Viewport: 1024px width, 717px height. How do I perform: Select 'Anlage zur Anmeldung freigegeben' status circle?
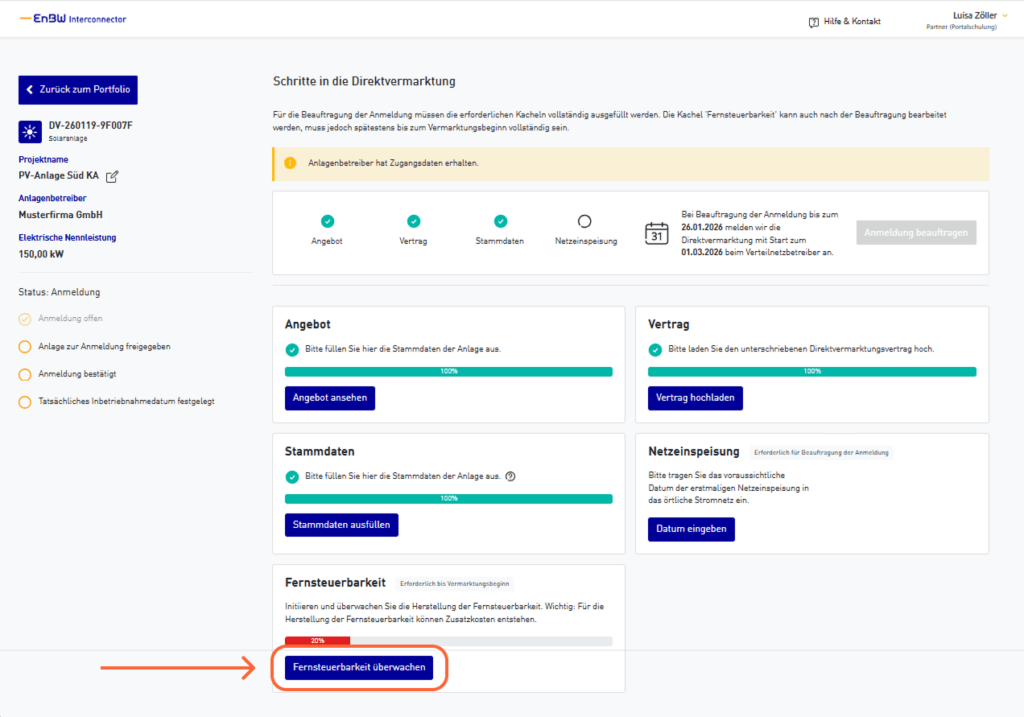(x=25, y=347)
